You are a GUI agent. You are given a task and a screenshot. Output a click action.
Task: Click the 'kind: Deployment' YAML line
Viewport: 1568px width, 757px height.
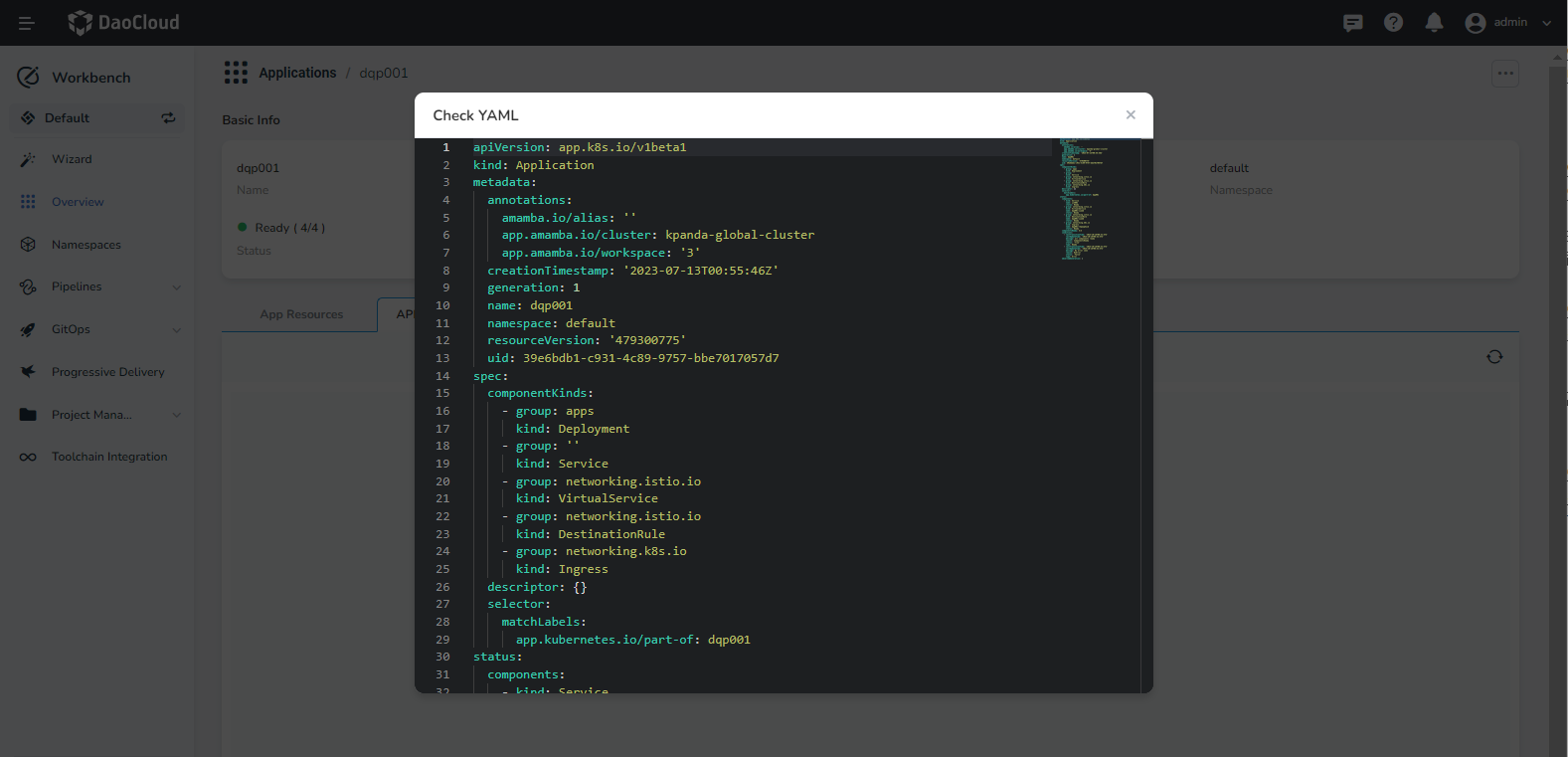(573, 429)
